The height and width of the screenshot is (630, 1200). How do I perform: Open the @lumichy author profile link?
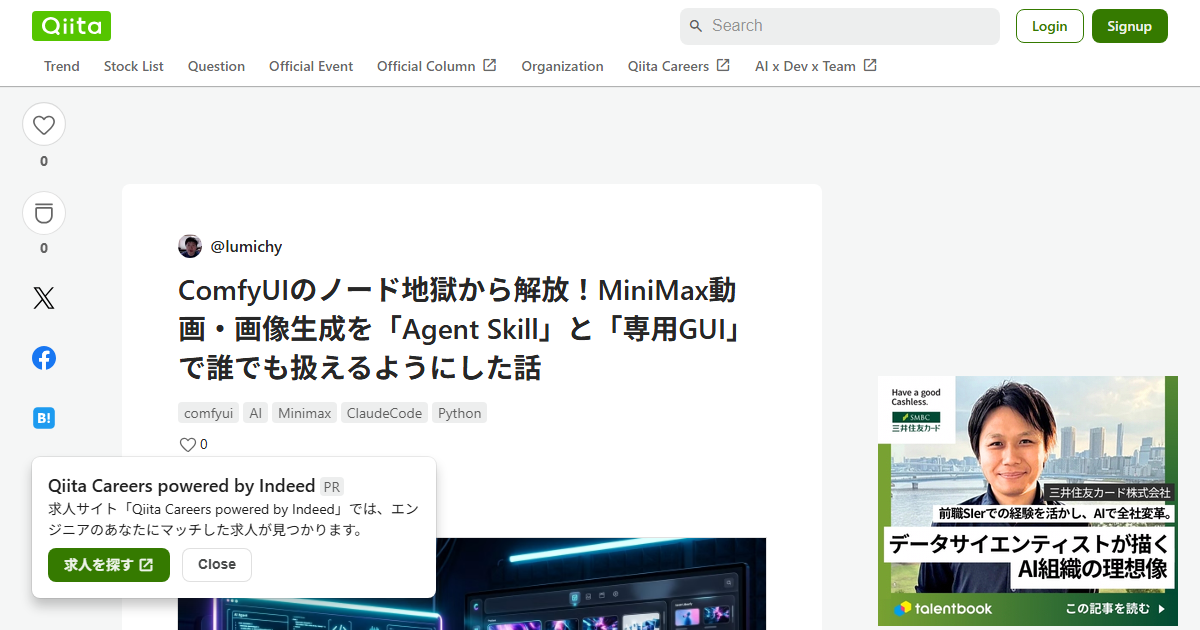246,246
